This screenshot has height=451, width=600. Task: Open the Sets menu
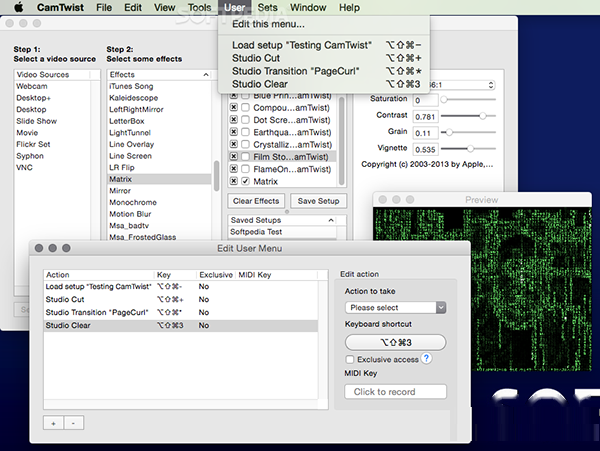(267, 7)
